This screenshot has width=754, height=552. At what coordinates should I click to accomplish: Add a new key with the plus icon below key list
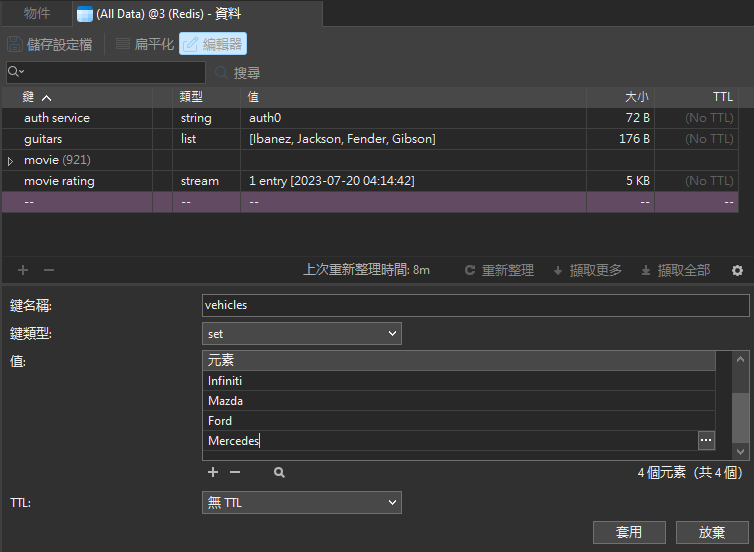[x=23, y=270]
